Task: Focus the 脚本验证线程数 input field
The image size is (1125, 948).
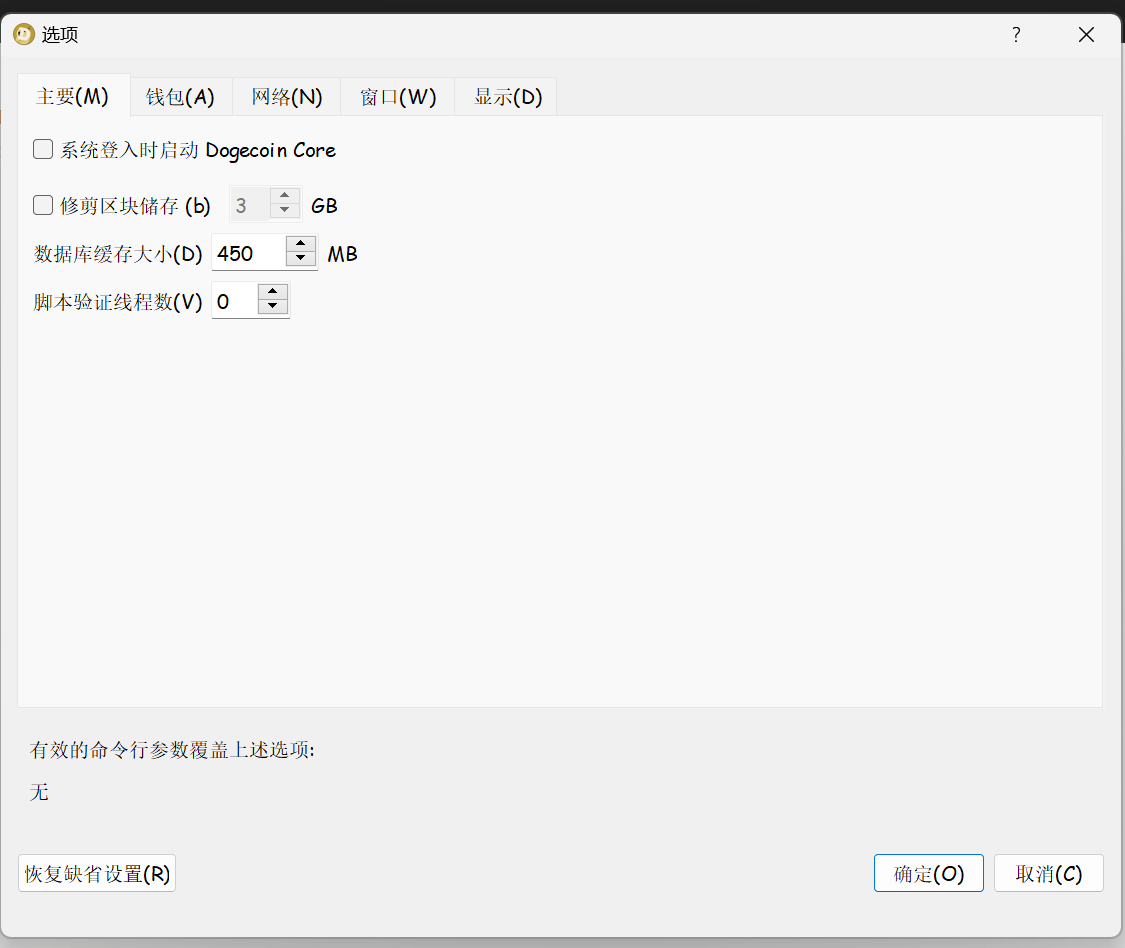Action: 234,302
